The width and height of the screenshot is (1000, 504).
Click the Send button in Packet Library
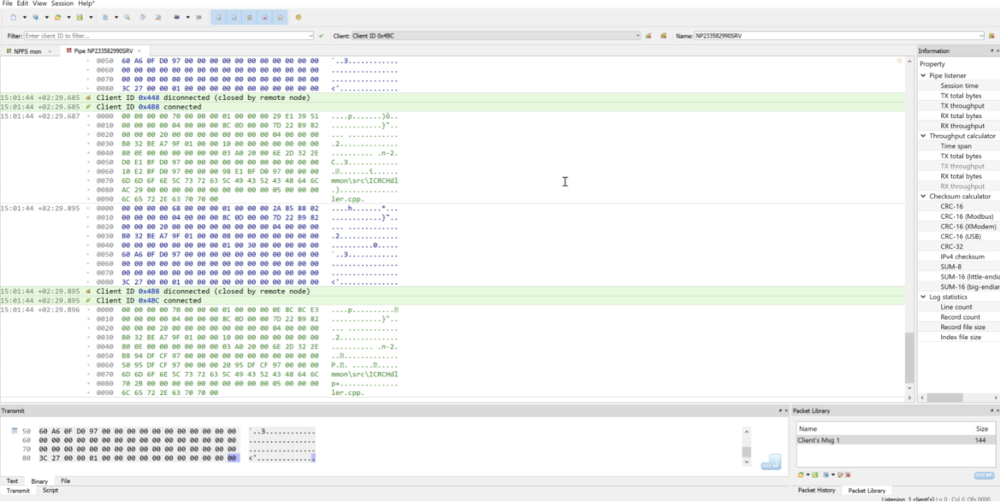tap(984, 475)
